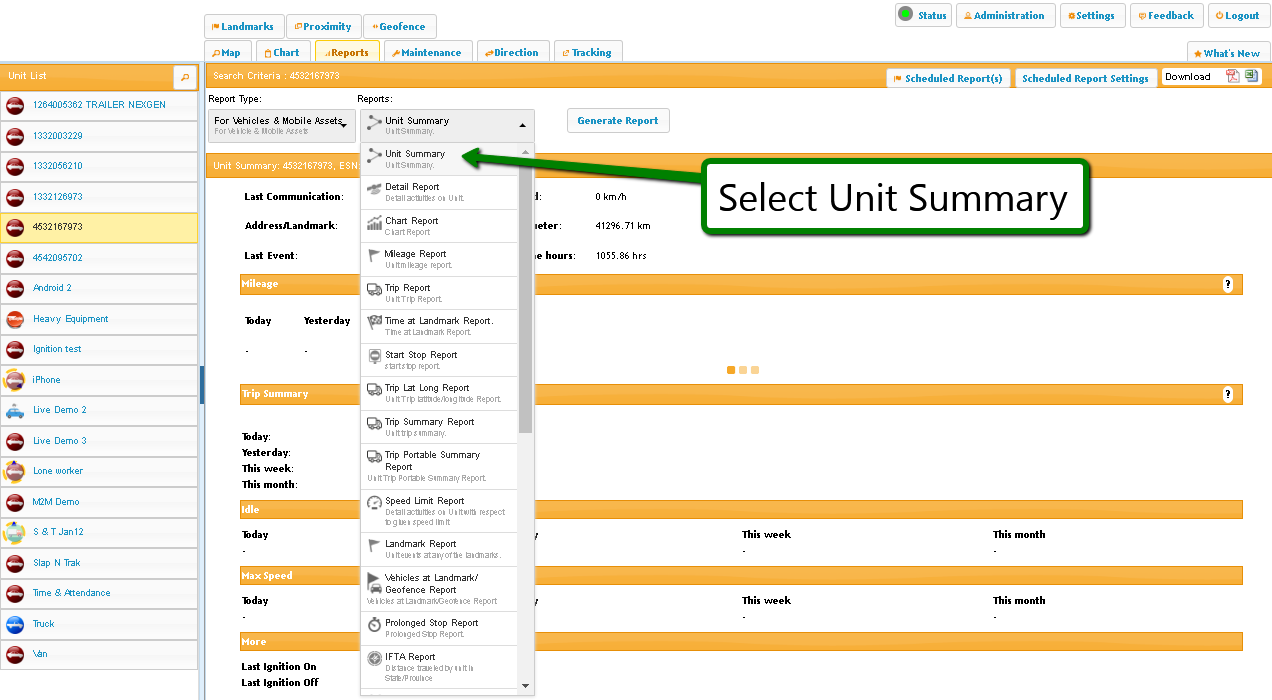Download report as Excel icon
The image size is (1272, 700).
[x=1251, y=77]
